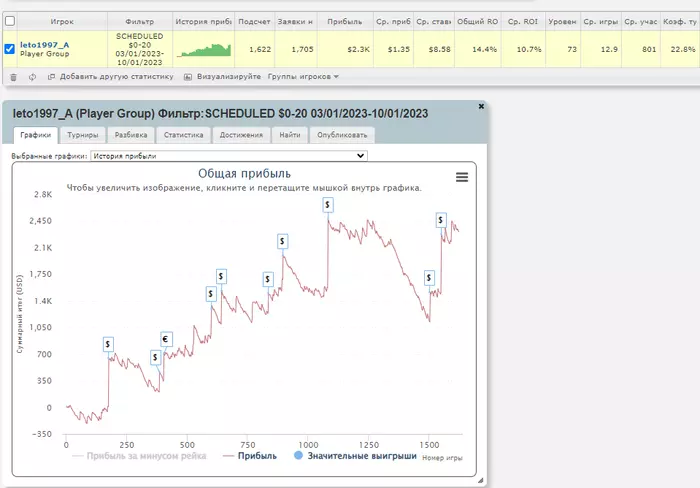Grab the chart panel resize handle corner
Image resolution: width=700 pixels, height=488 pixels.
click(480, 480)
